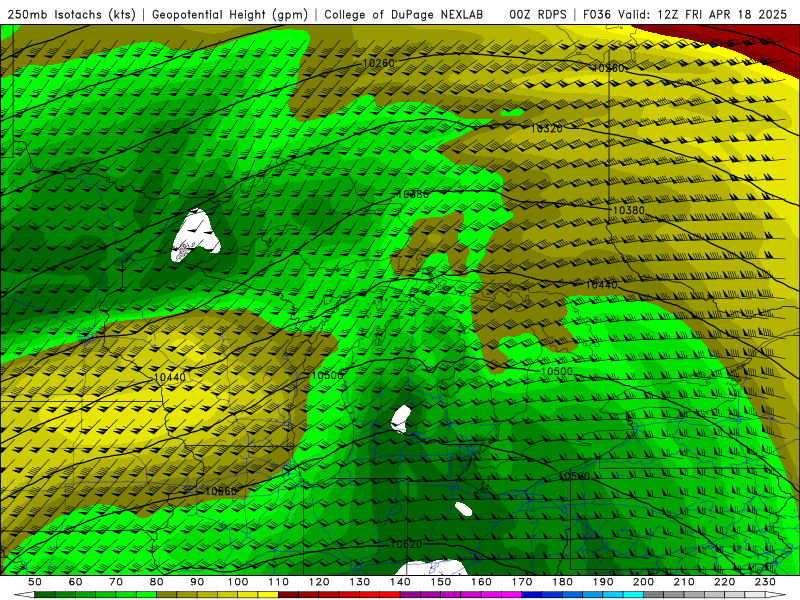
Task: Click the 100 value on the color scale
Action: tap(238, 582)
